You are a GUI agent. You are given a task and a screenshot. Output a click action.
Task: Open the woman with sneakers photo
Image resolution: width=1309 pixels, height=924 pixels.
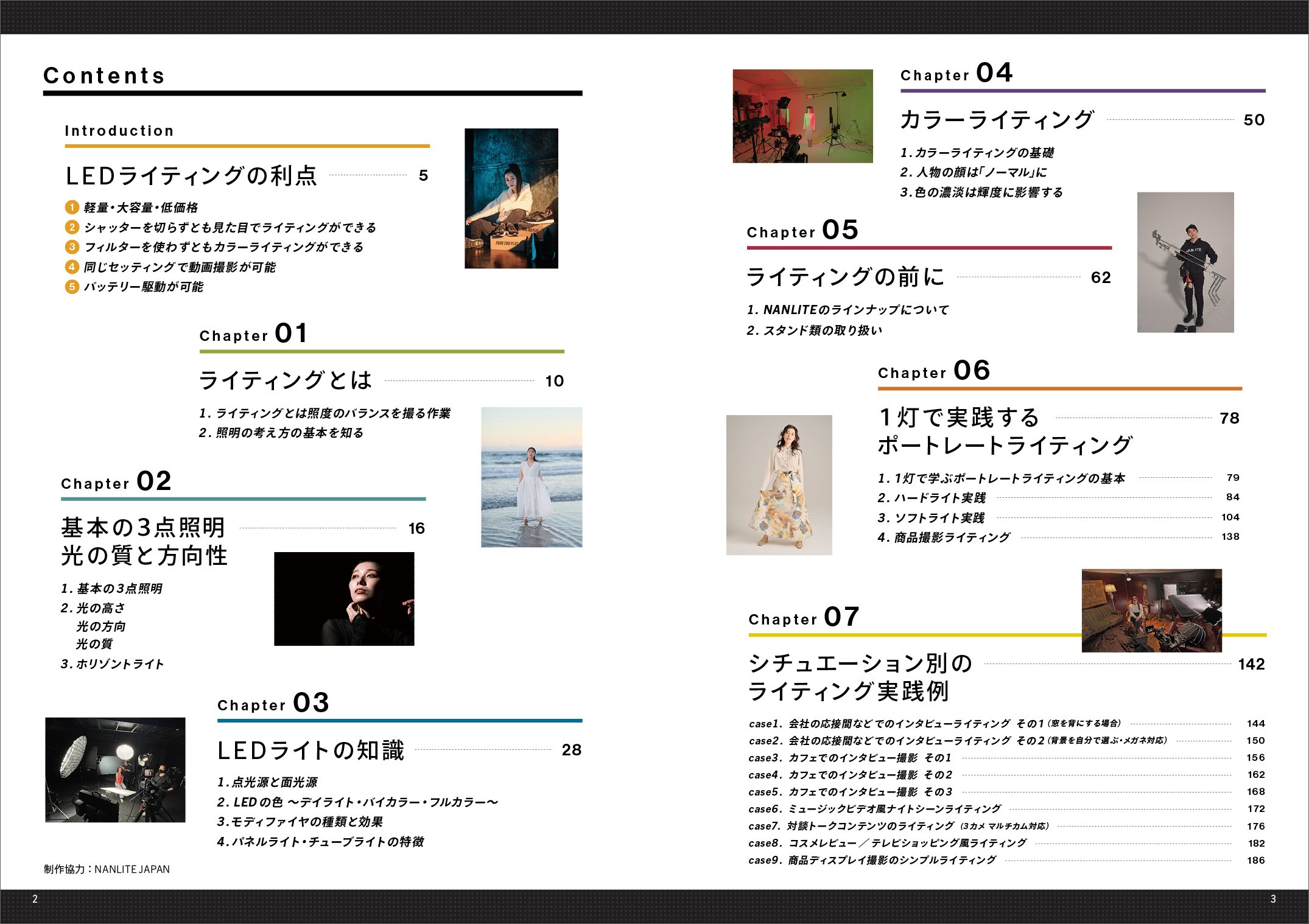(511, 198)
